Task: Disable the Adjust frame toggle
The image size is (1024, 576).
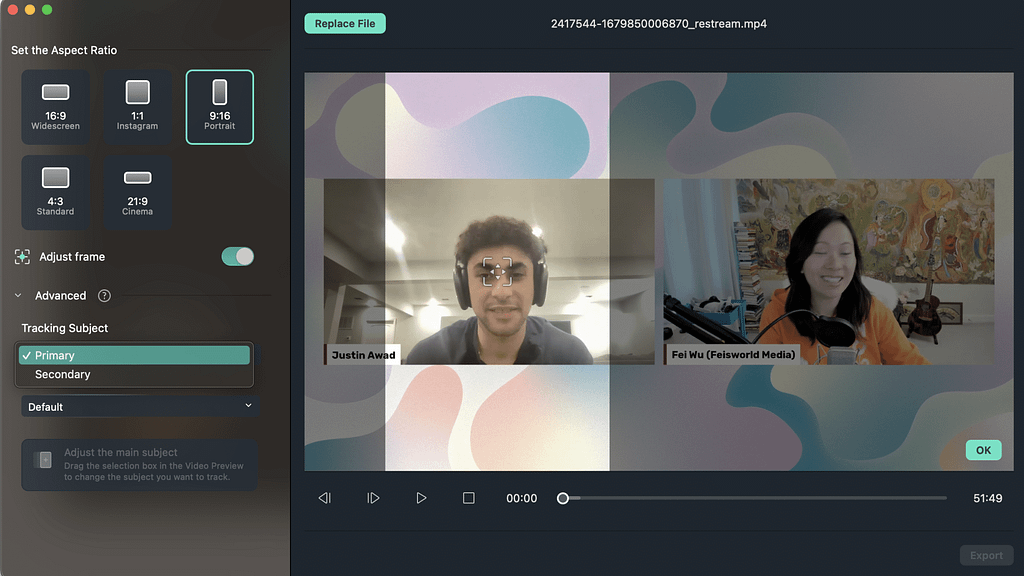Action: point(237,257)
